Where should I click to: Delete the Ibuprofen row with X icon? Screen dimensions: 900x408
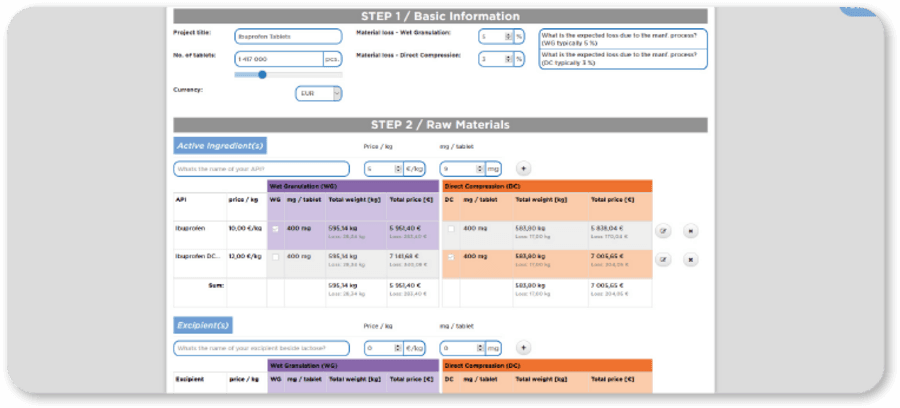click(690, 231)
